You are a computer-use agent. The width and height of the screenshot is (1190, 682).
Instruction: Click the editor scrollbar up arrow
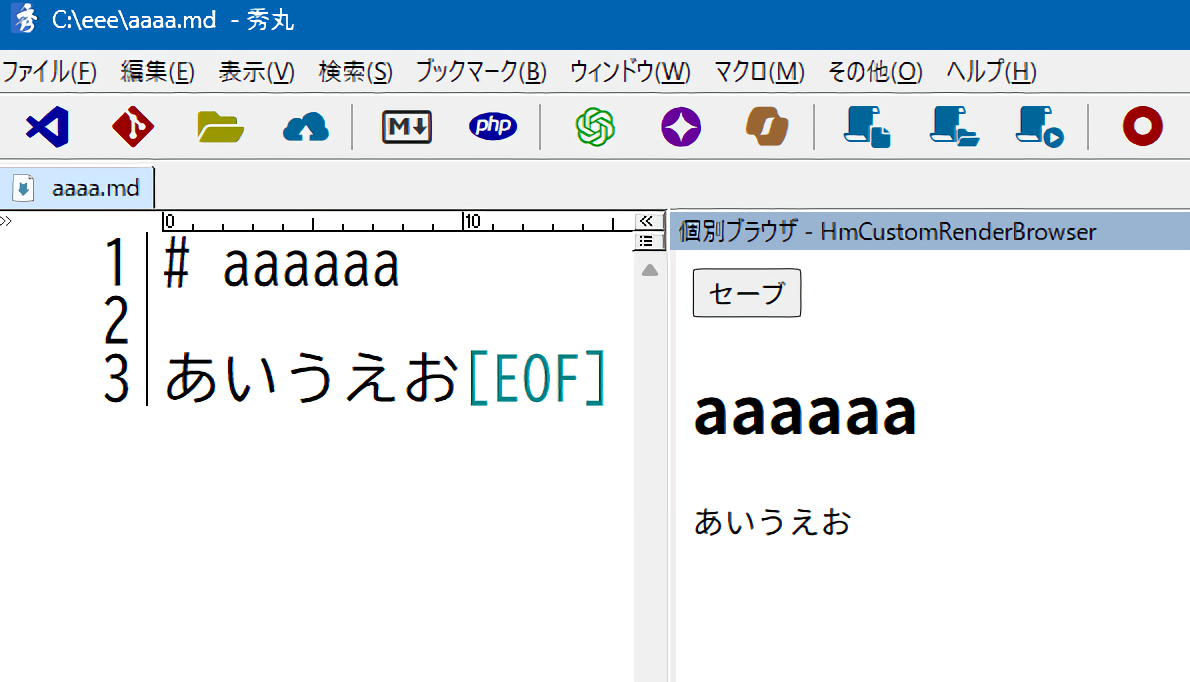(649, 270)
